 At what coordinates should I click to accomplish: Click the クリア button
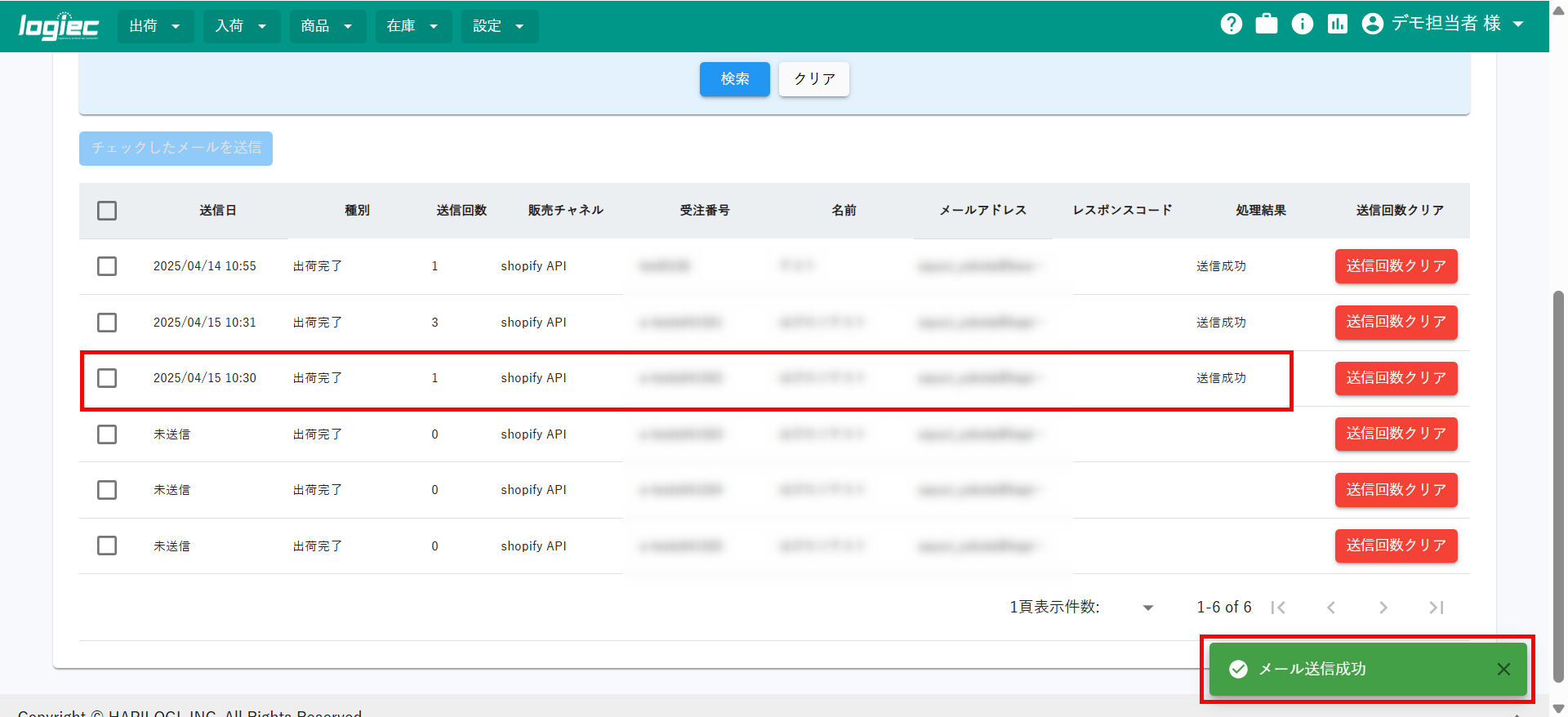[814, 79]
